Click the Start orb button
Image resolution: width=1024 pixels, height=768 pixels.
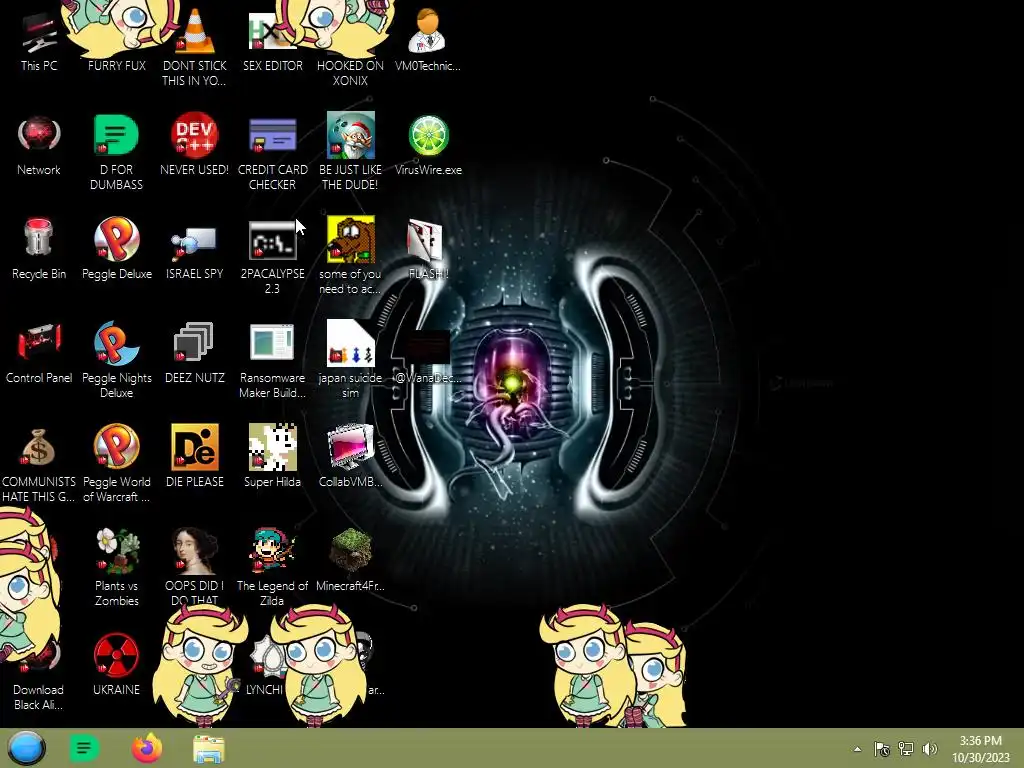click(x=26, y=748)
